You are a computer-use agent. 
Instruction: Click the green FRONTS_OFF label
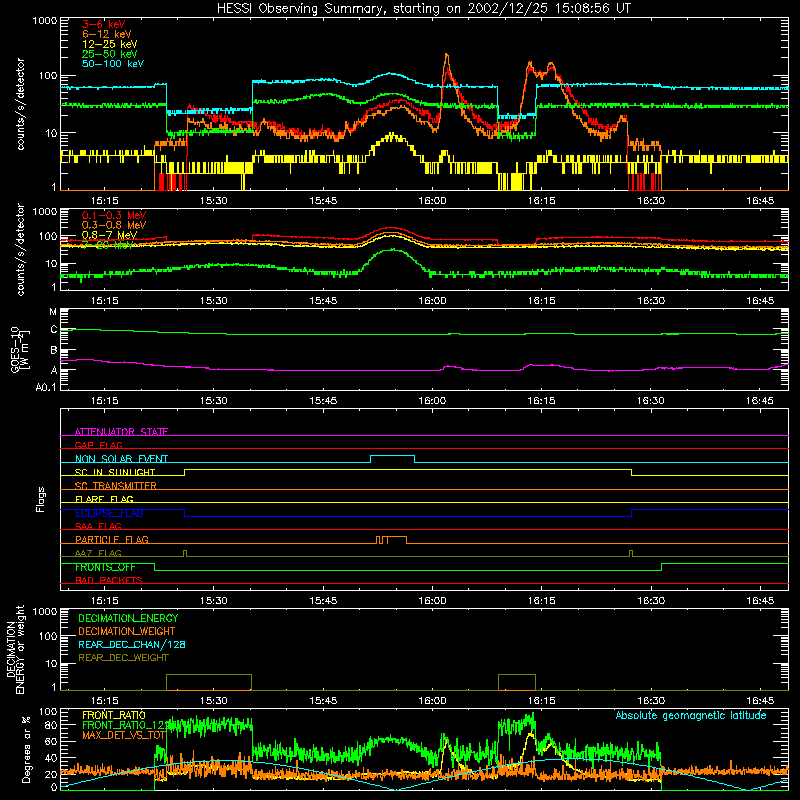(x=105, y=567)
